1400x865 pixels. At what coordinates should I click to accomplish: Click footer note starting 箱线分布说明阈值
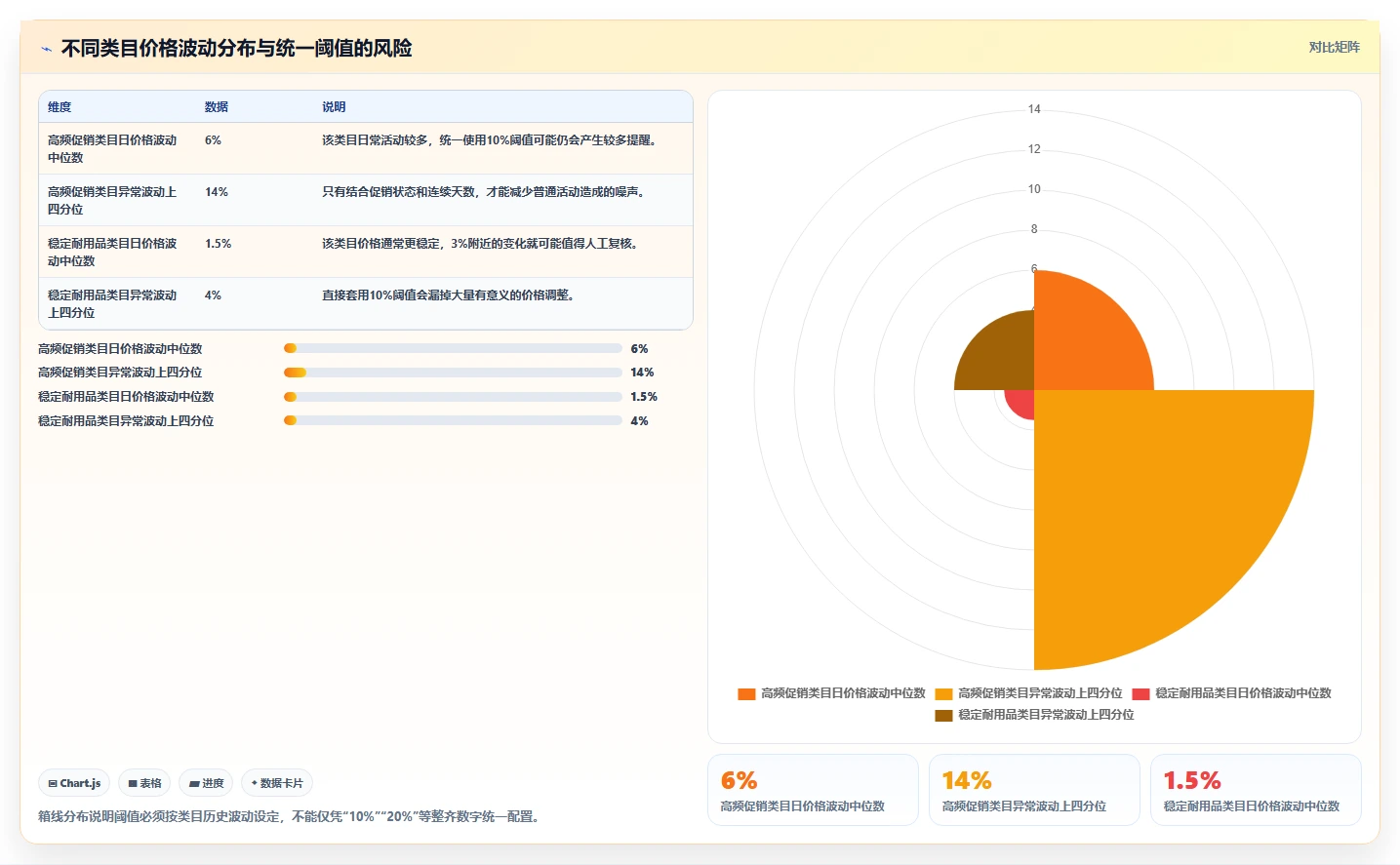tap(292, 817)
